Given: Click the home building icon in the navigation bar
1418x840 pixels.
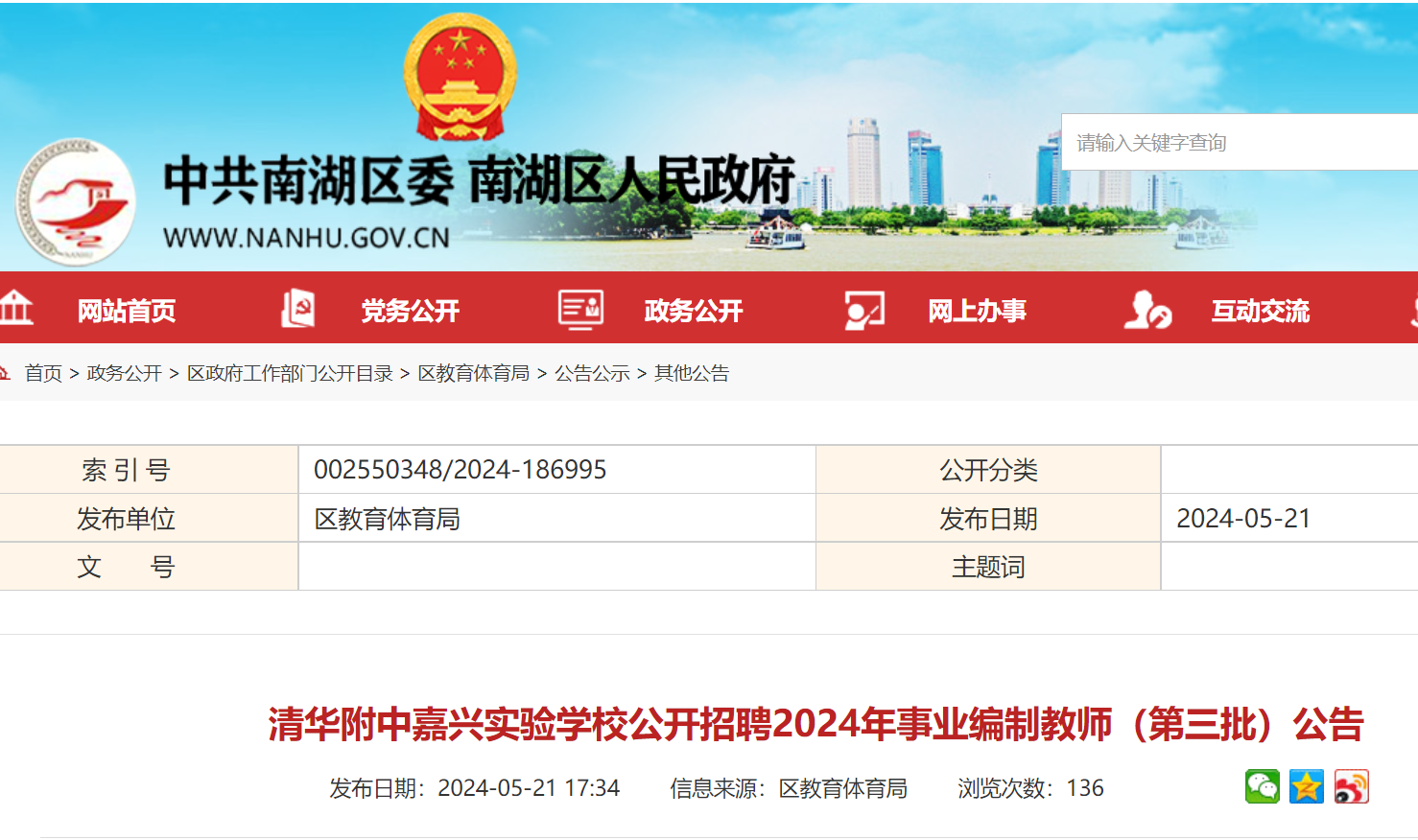Looking at the screenshot, I should [x=15, y=308].
